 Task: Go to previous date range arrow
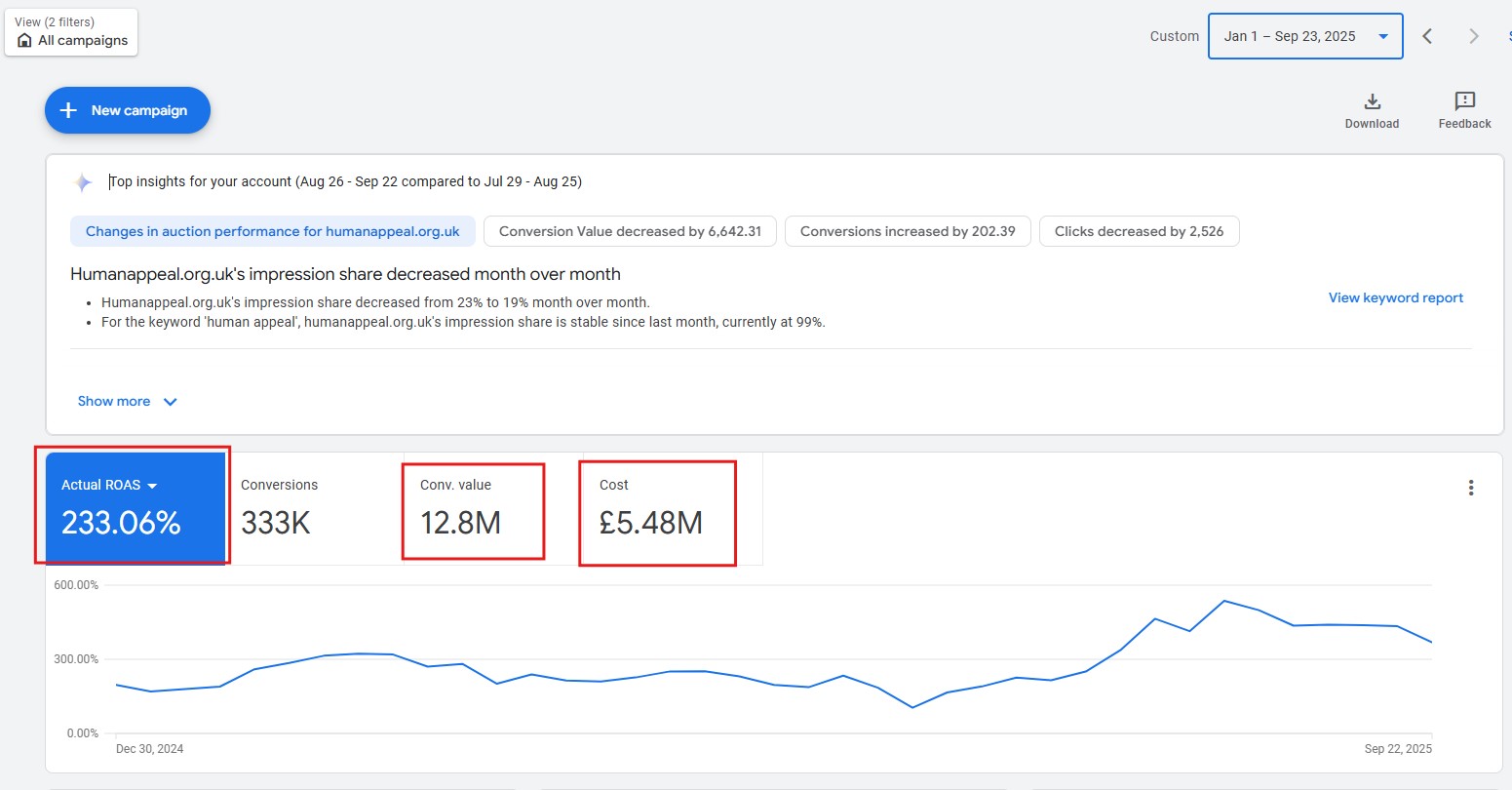coord(1427,36)
